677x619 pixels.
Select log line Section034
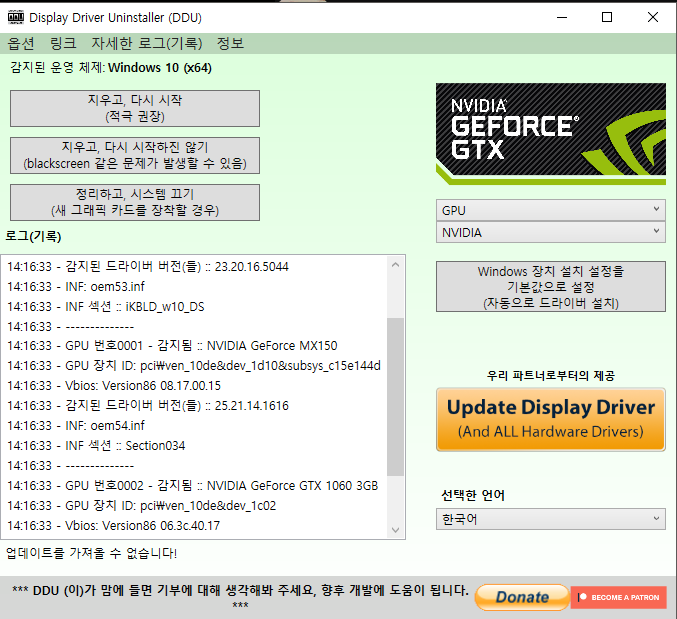coord(96,445)
